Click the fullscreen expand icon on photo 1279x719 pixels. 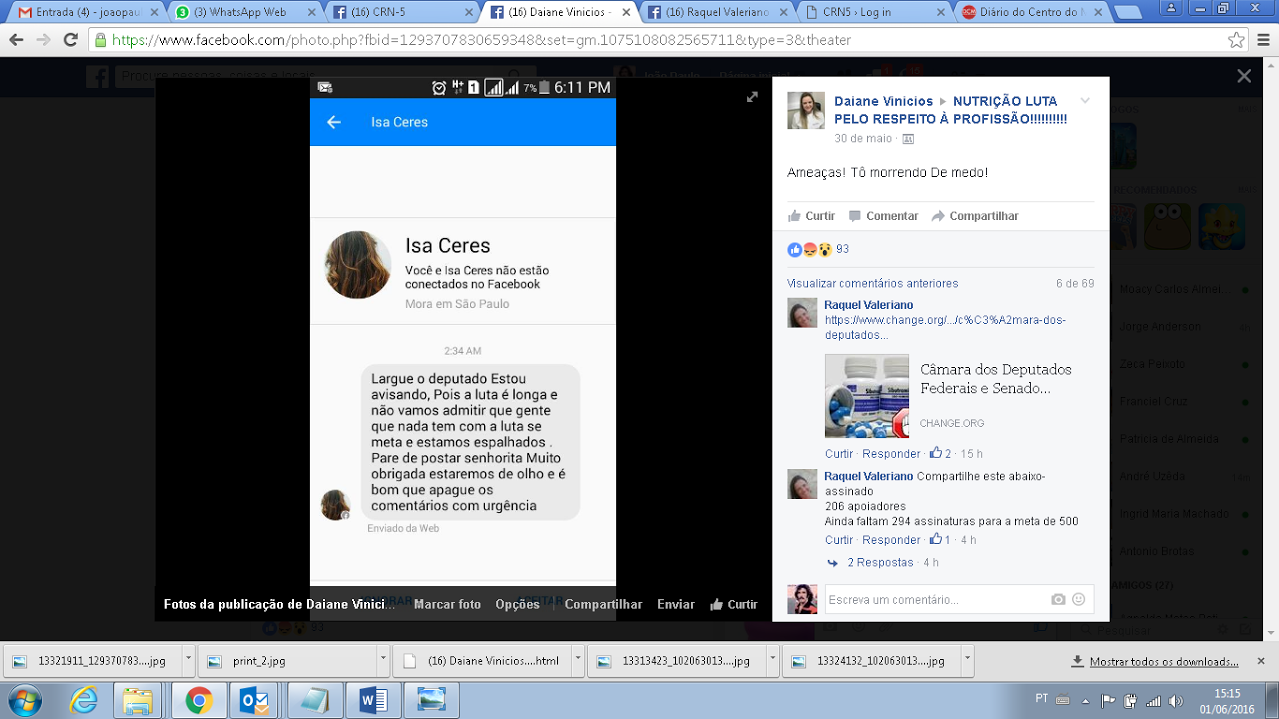pos(752,97)
